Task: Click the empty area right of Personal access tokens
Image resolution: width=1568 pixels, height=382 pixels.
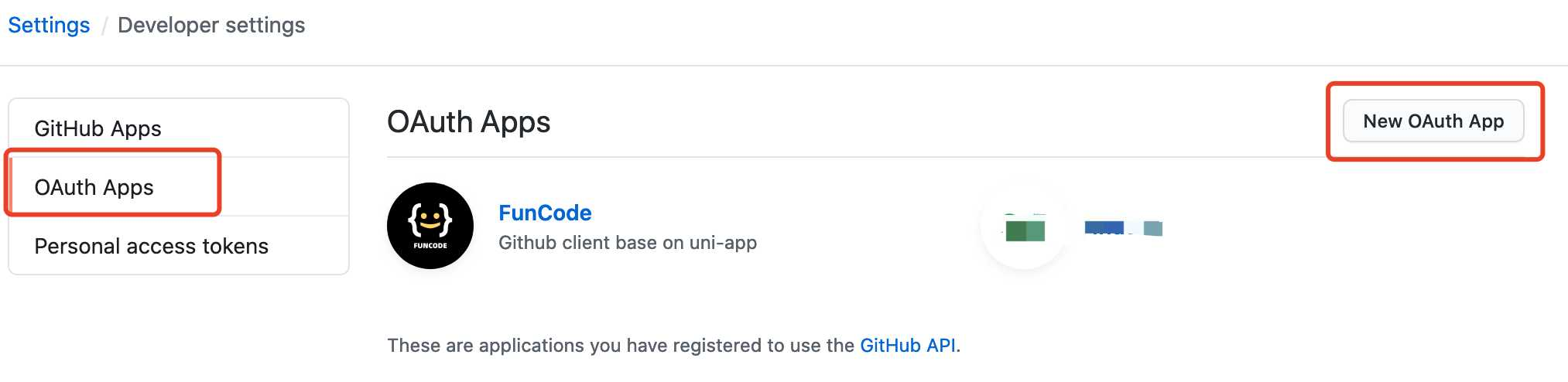Action: pyautogui.click(x=308, y=246)
